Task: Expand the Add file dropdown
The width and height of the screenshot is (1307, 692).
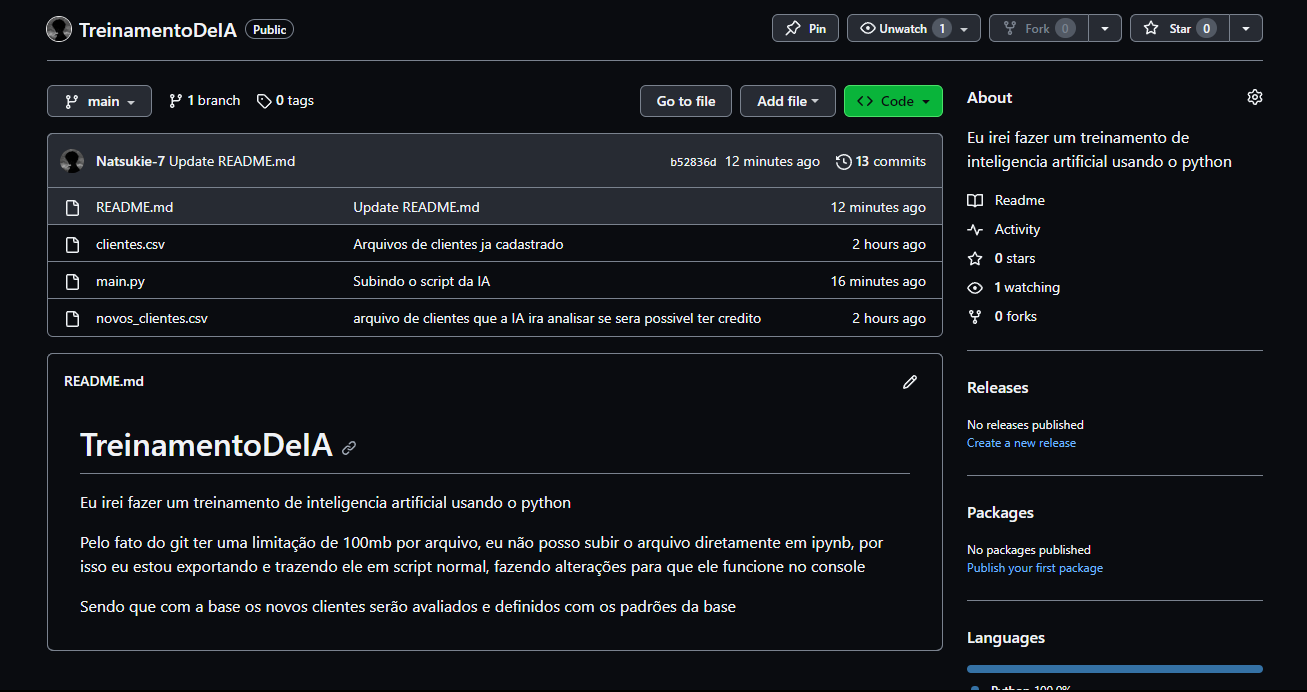Action: [788, 100]
